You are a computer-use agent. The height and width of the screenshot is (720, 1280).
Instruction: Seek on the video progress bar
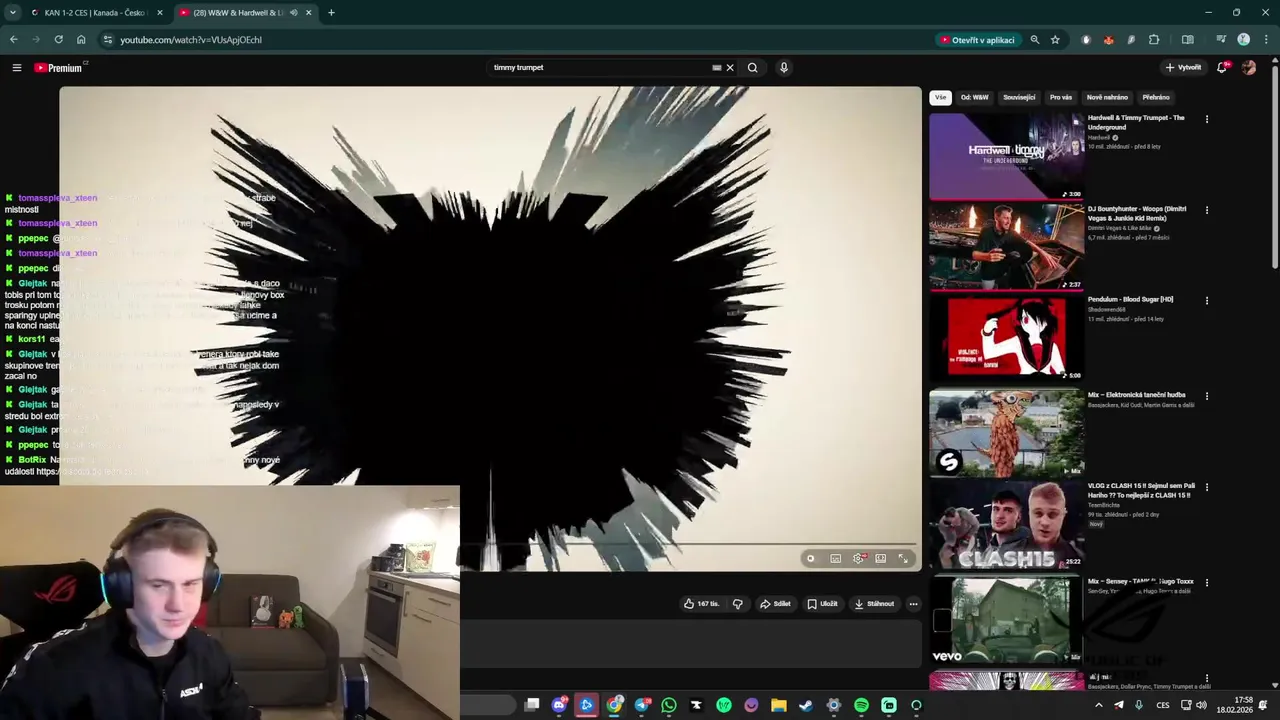(690, 545)
